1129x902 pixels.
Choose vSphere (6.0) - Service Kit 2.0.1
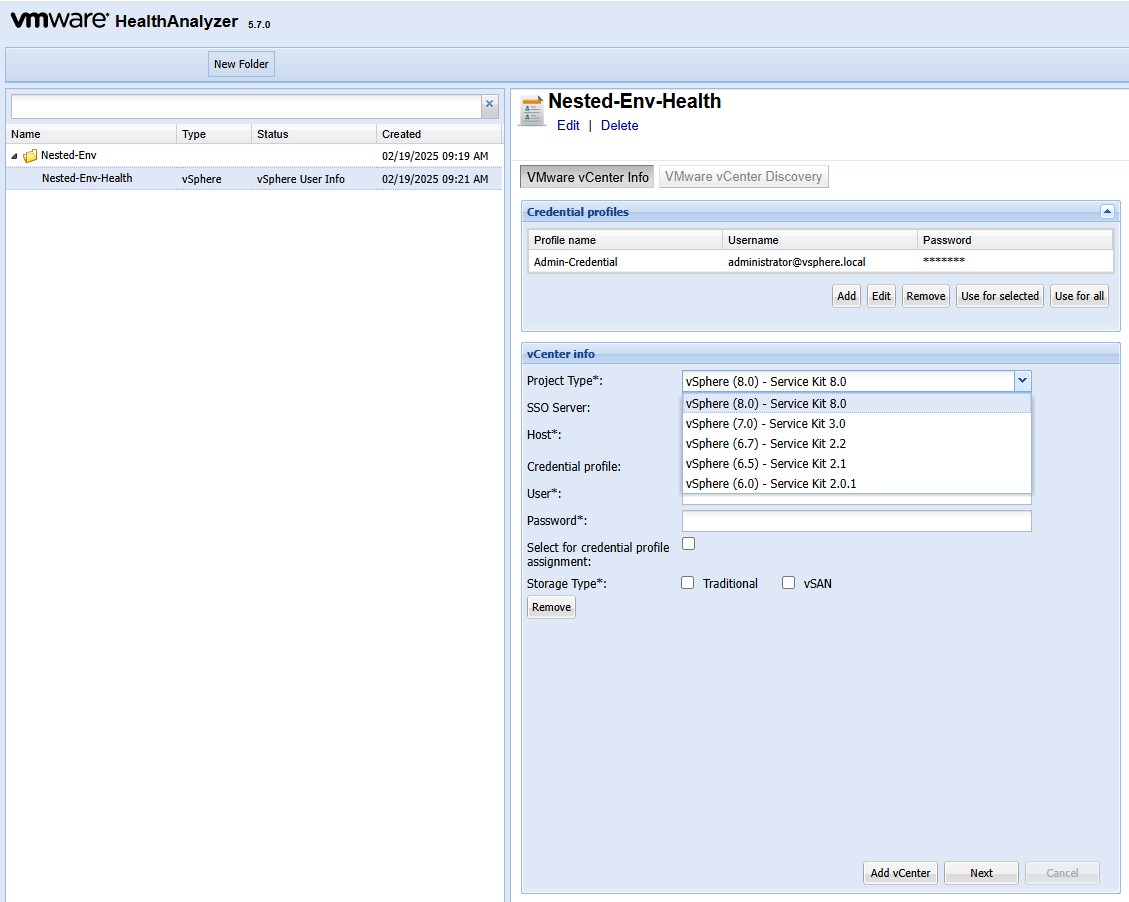[856, 484]
